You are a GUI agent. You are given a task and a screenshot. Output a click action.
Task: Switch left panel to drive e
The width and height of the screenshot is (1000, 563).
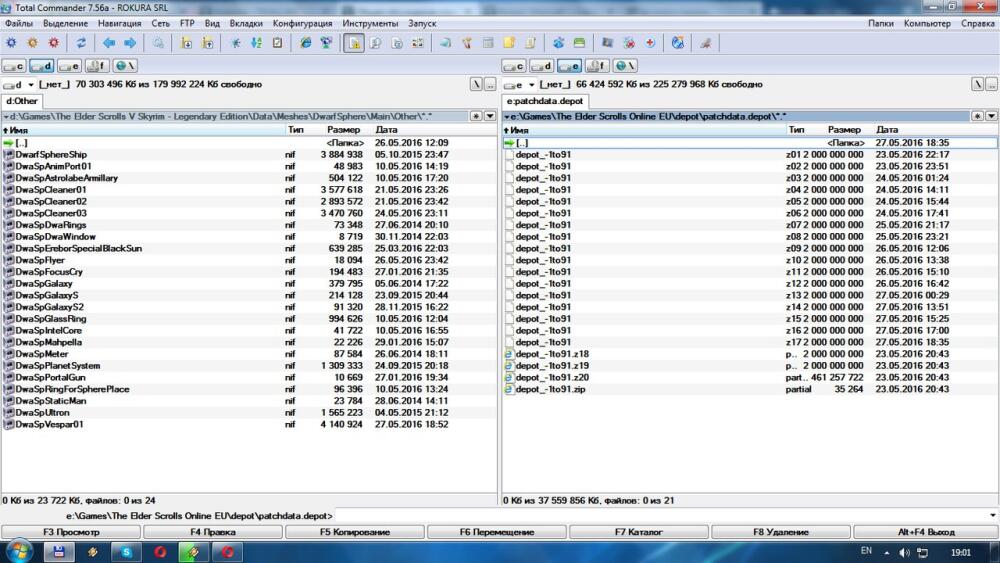tap(69, 66)
